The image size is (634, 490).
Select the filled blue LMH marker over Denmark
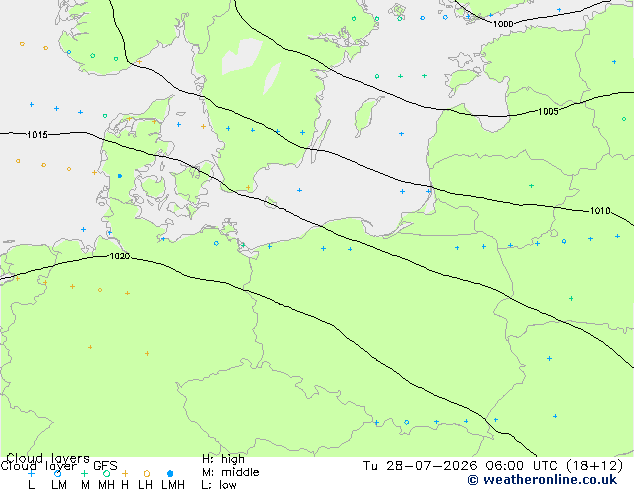120,176
